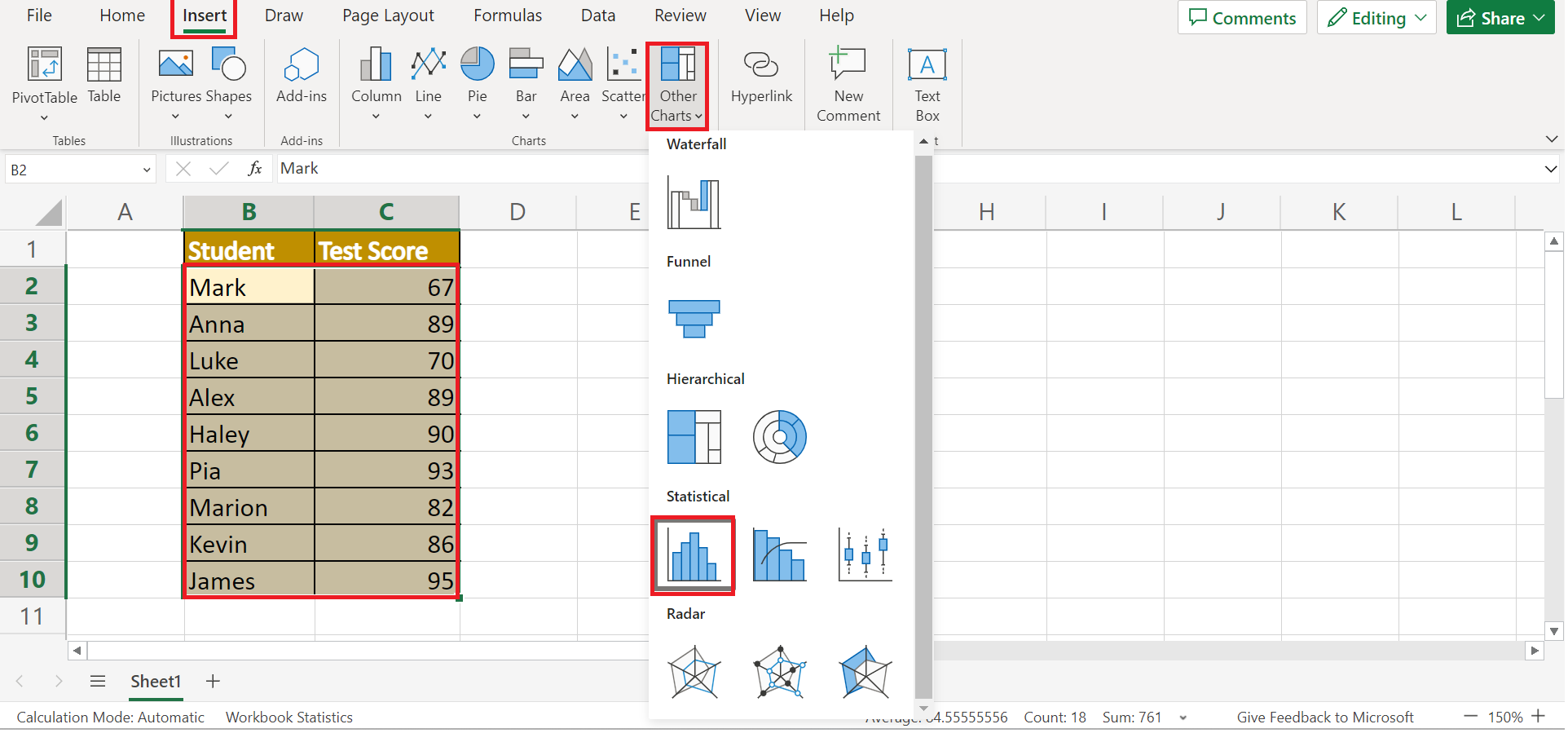Select the Treemap chart icon
This screenshot has width=1568, height=733.
coord(694,437)
